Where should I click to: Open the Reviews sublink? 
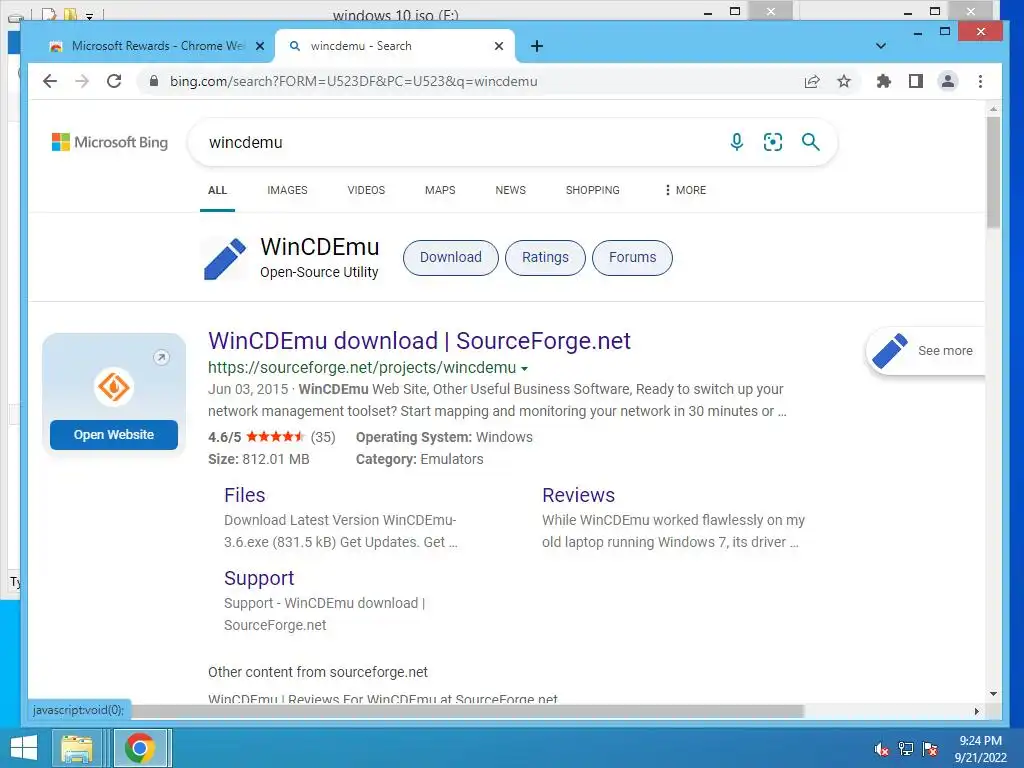pos(579,495)
